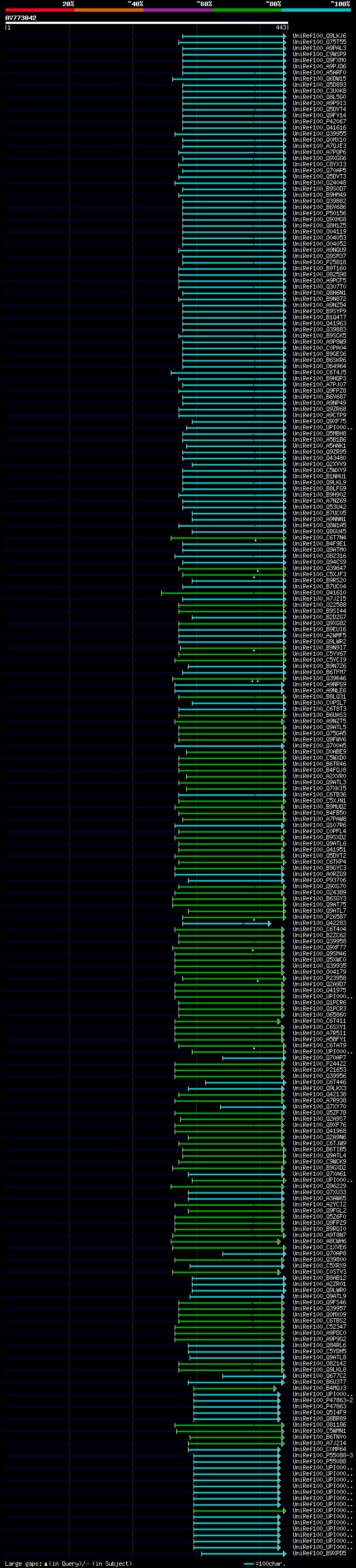Select label UniRef100_Q9XGG6
This screenshot has height=1568, width=356.
pos(319,159)
